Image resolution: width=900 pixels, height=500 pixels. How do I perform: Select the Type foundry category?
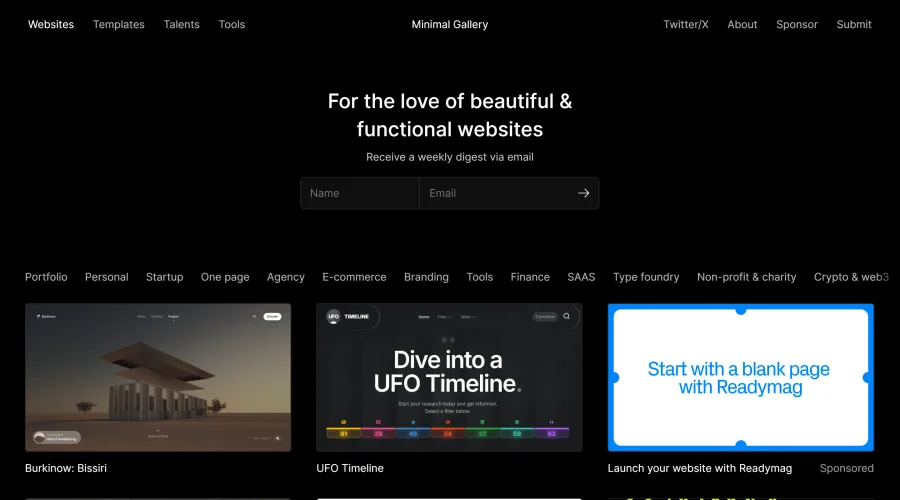(x=646, y=277)
